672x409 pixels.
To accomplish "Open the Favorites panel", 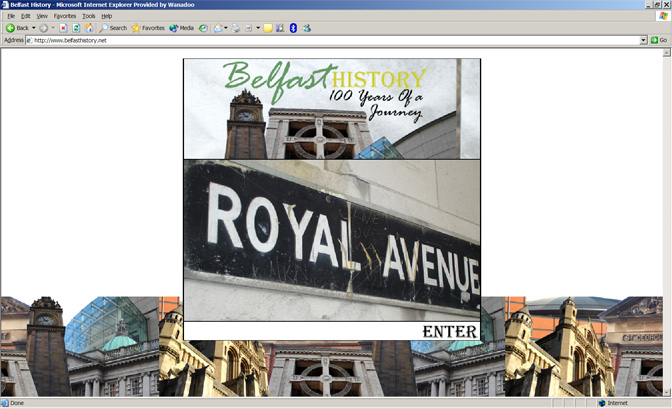I will tap(147, 28).
